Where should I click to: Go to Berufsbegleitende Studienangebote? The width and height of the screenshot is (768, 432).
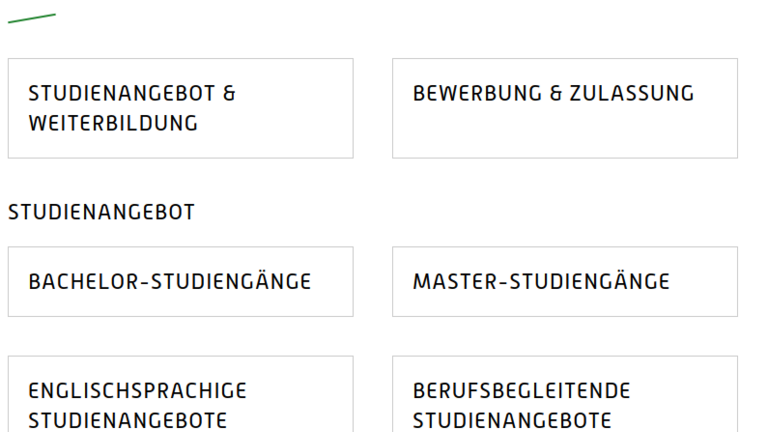pyautogui.click(x=564, y=400)
